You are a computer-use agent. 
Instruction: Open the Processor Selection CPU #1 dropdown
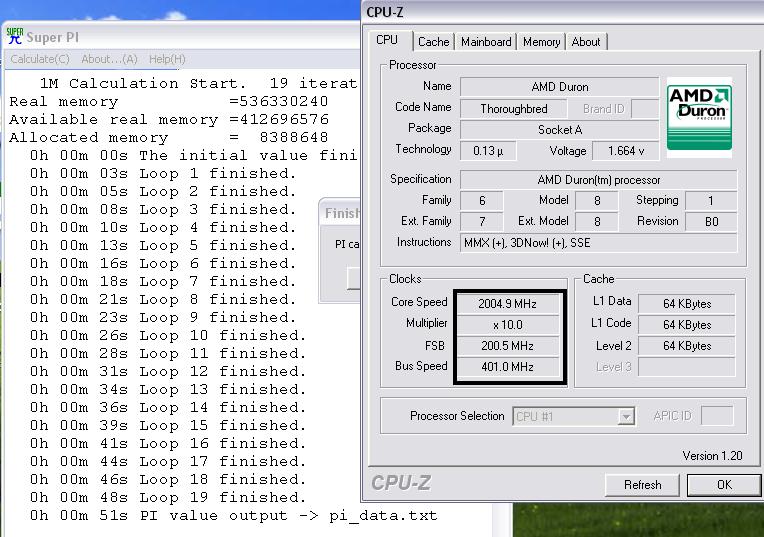[x=573, y=417]
